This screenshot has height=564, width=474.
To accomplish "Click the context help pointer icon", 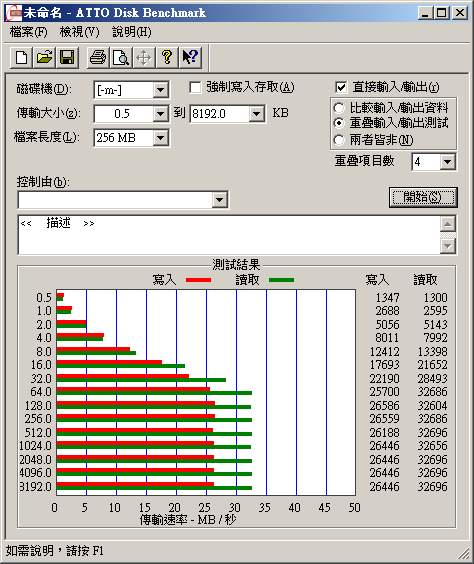I will coord(190,57).
